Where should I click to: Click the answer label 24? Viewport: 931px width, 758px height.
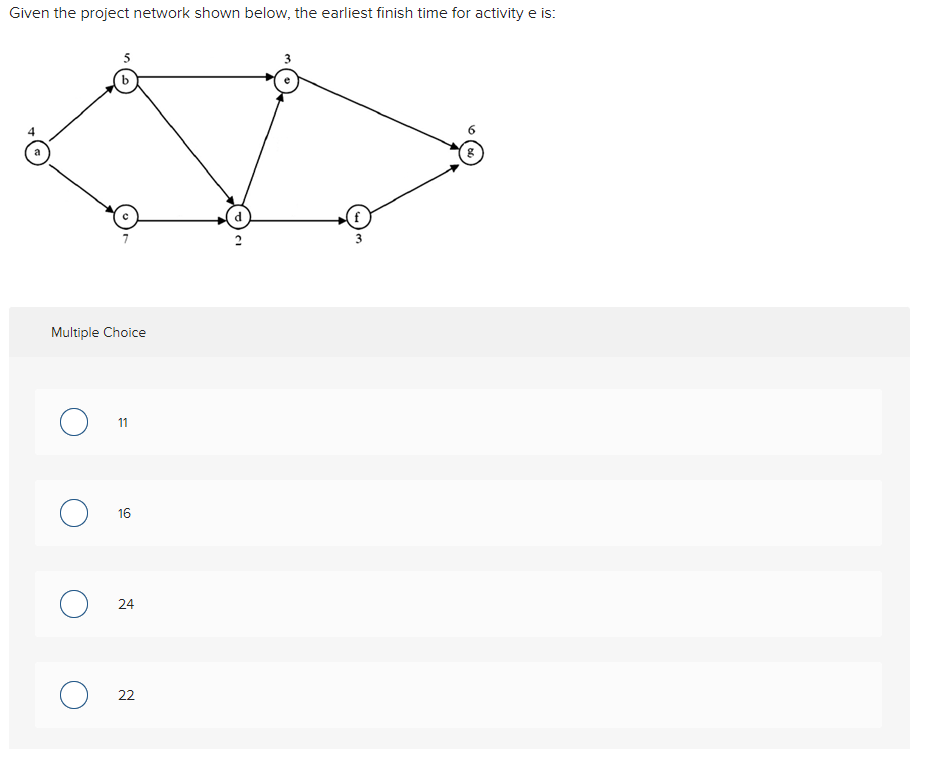(x=126, y=604)
